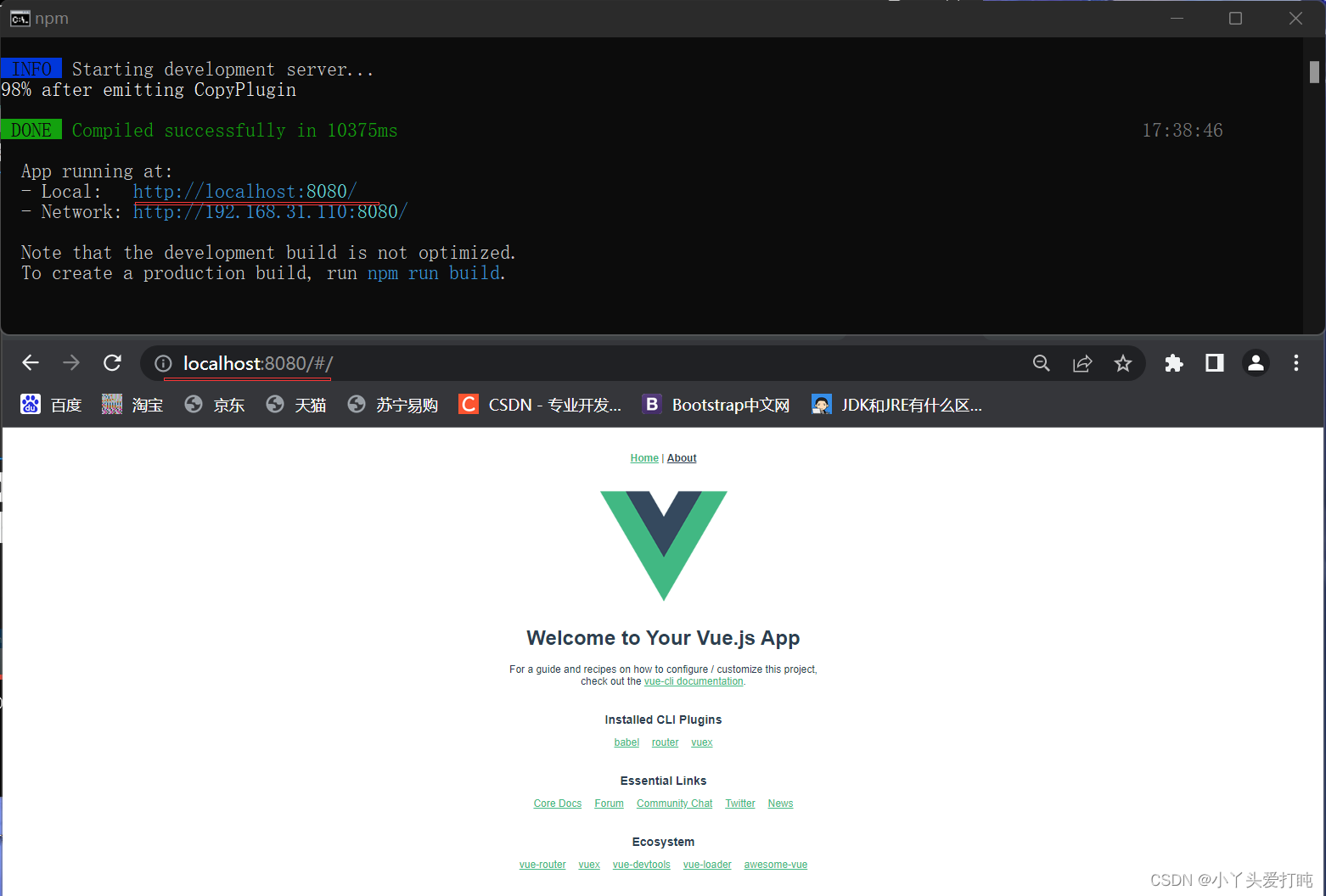Minimize the npm terminal window
This screenshot has width=1326, height=896.
point(1177,18)
